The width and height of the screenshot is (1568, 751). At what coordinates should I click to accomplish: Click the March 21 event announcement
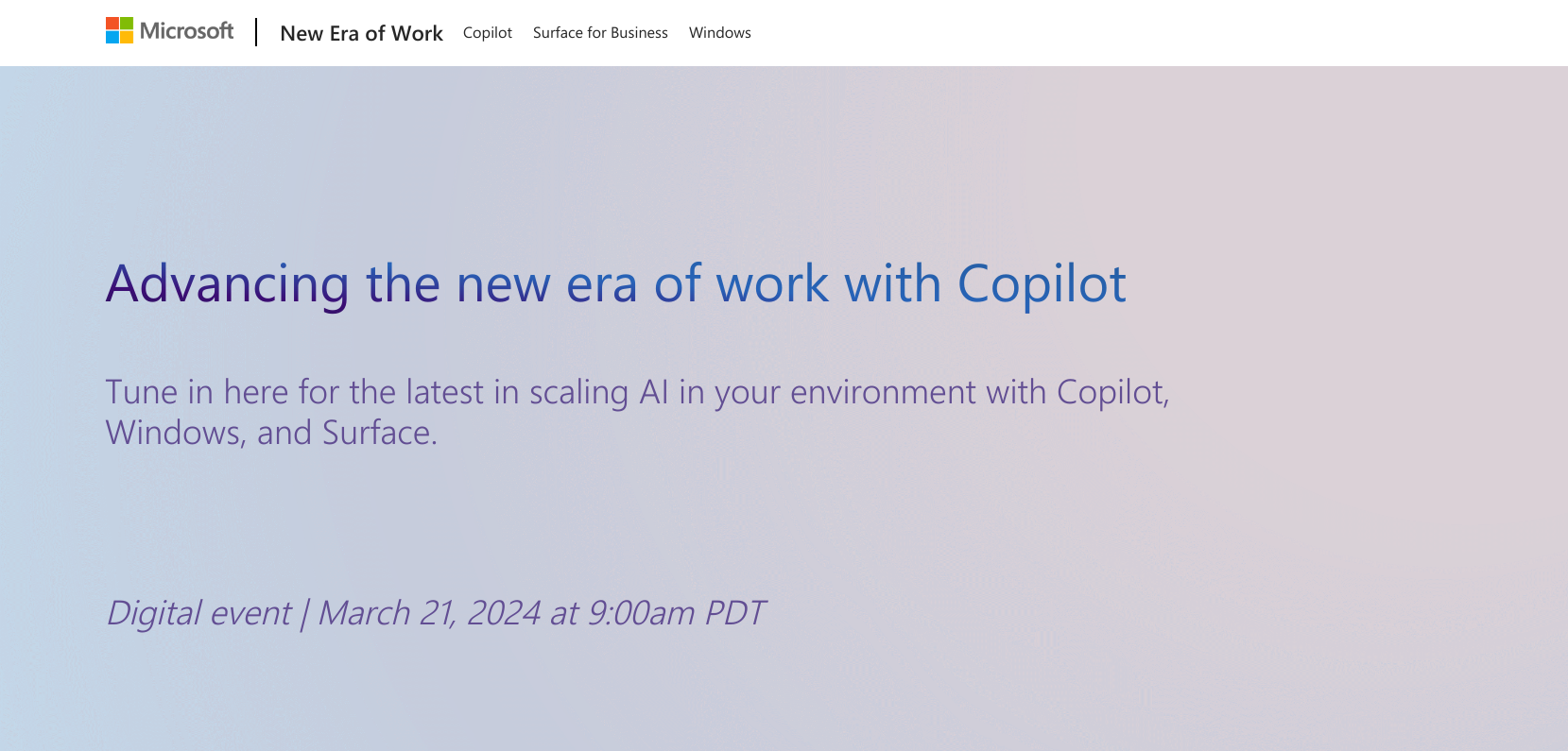[x=437, y=613]
